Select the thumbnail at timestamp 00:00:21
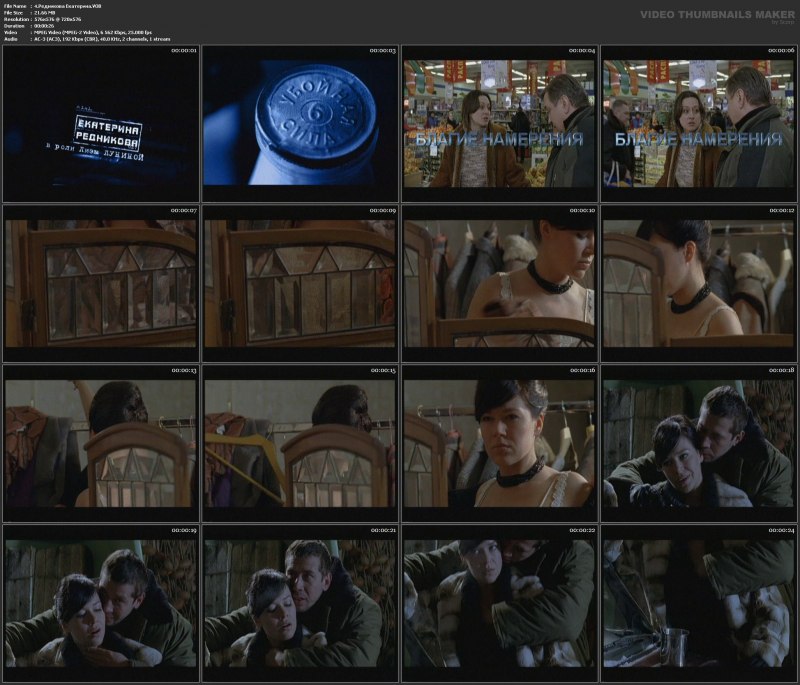Image resolution: width=800 pixels, height=685 pixels. point(301,602)
